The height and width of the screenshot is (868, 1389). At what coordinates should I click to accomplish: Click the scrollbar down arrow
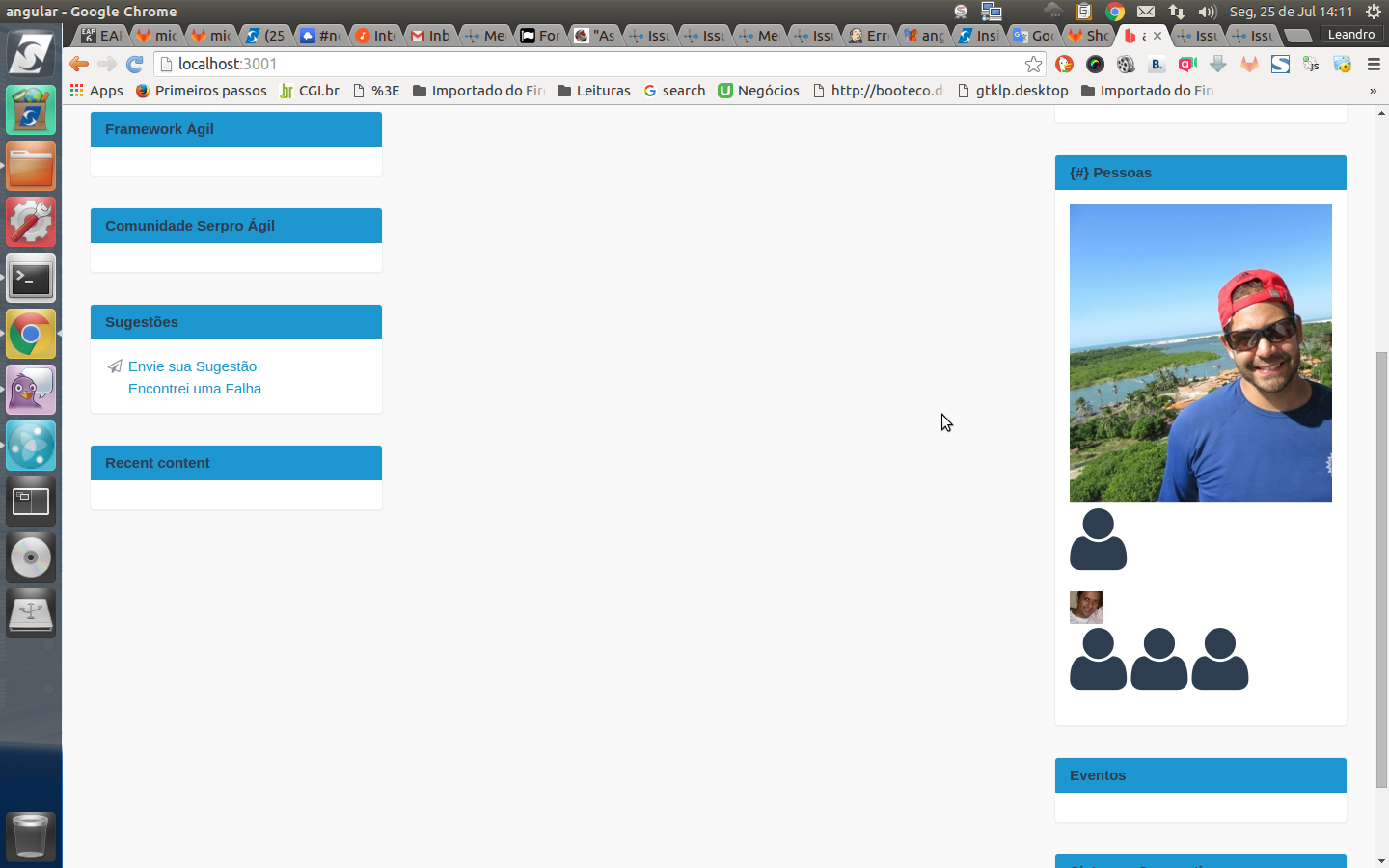[x=1381, y=860]
